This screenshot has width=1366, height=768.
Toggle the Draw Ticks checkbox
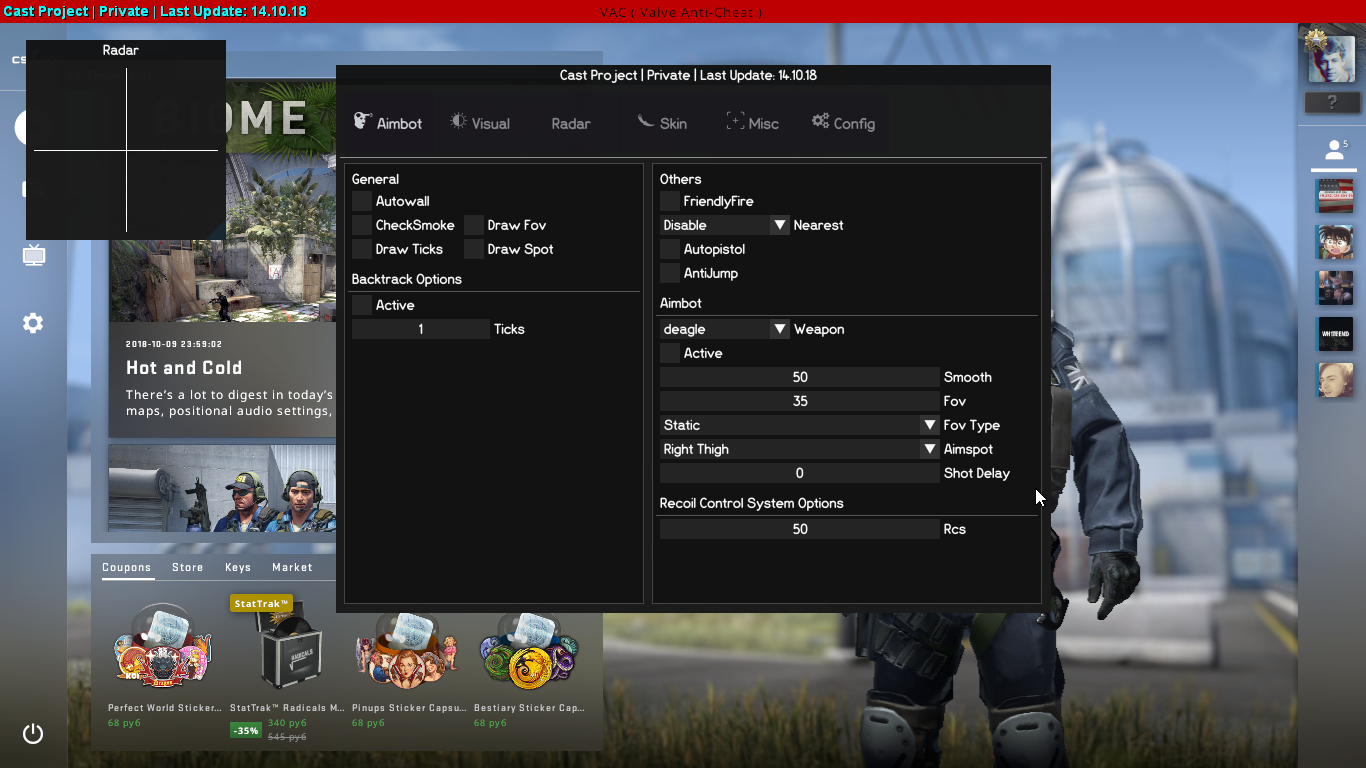pyautogui.click(x=362, y=249)
